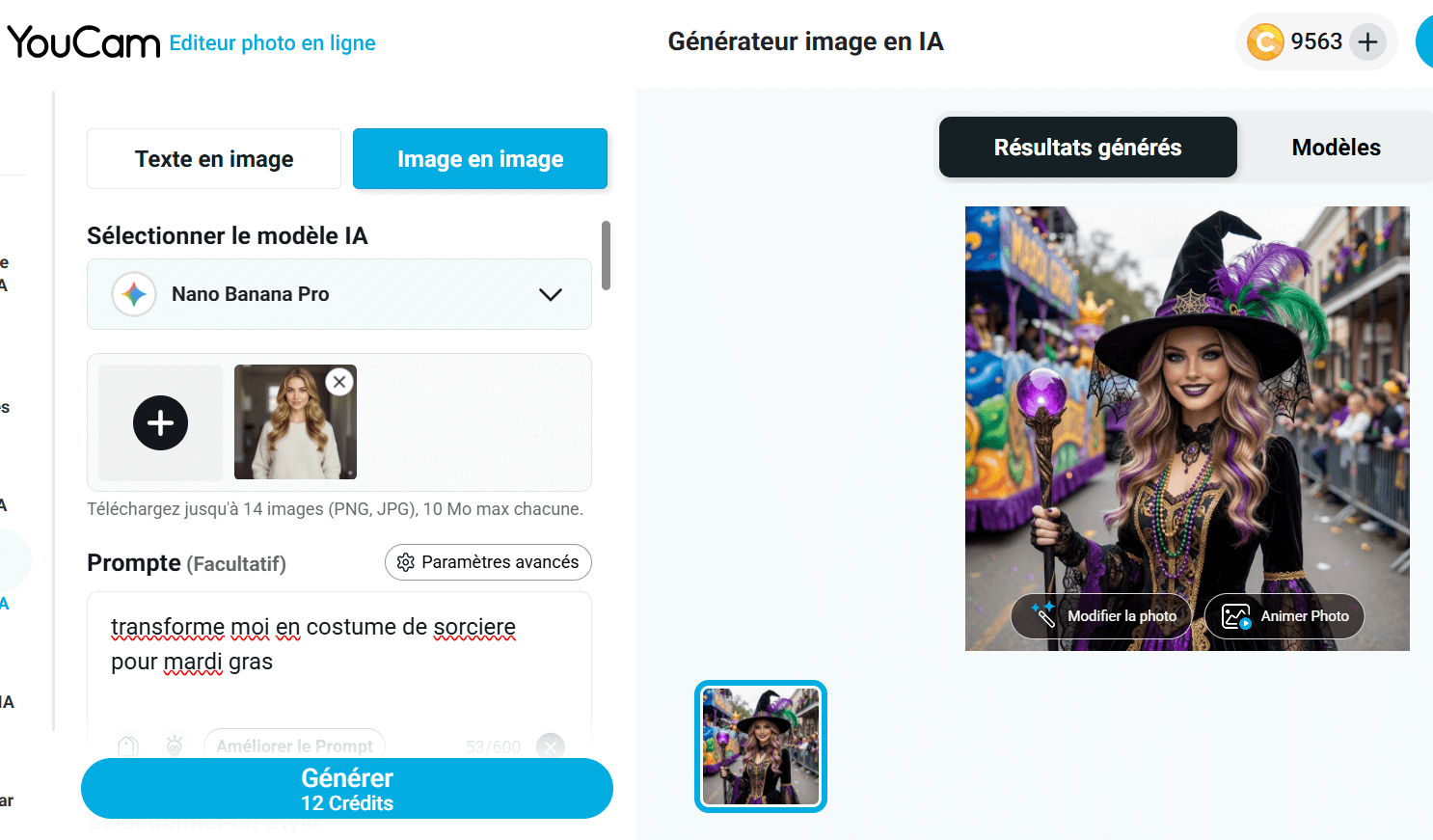Click Animer Photo on the result
Image resolution: width=1433 pixels, height=840 pixels.
[1284, 616]
